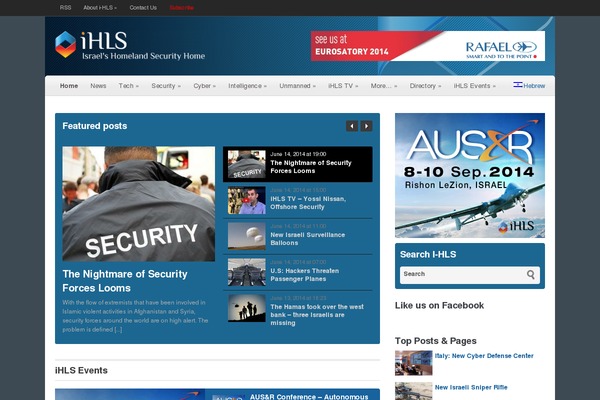Select the Home menu item
Screen dimensions: 600x400
[69, 86]
